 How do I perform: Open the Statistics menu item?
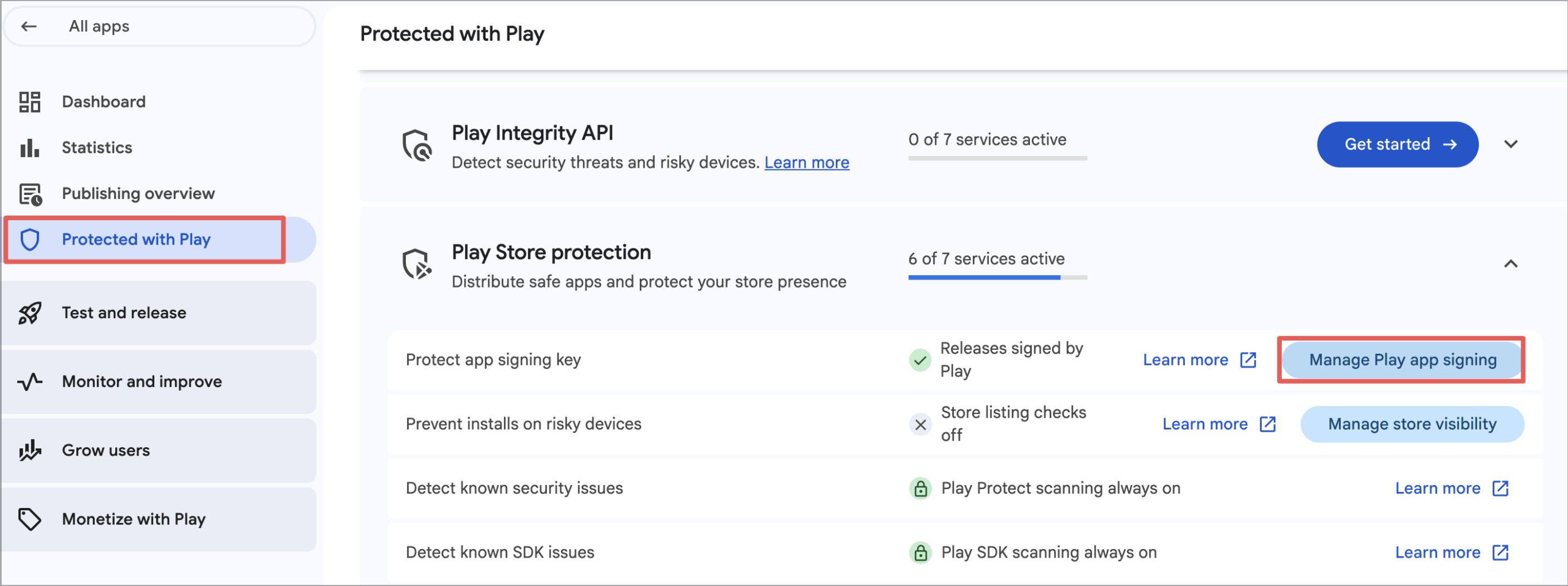[x=159, y=148]
